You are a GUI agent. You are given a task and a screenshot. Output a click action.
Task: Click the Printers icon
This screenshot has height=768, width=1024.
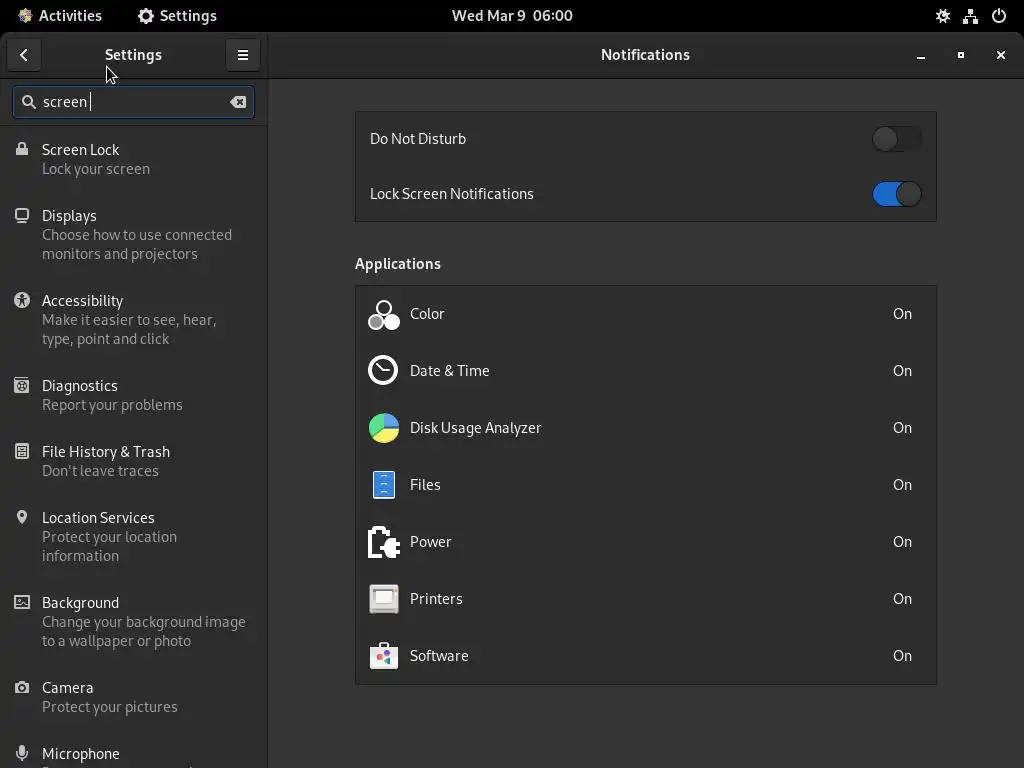pos(383,599)
